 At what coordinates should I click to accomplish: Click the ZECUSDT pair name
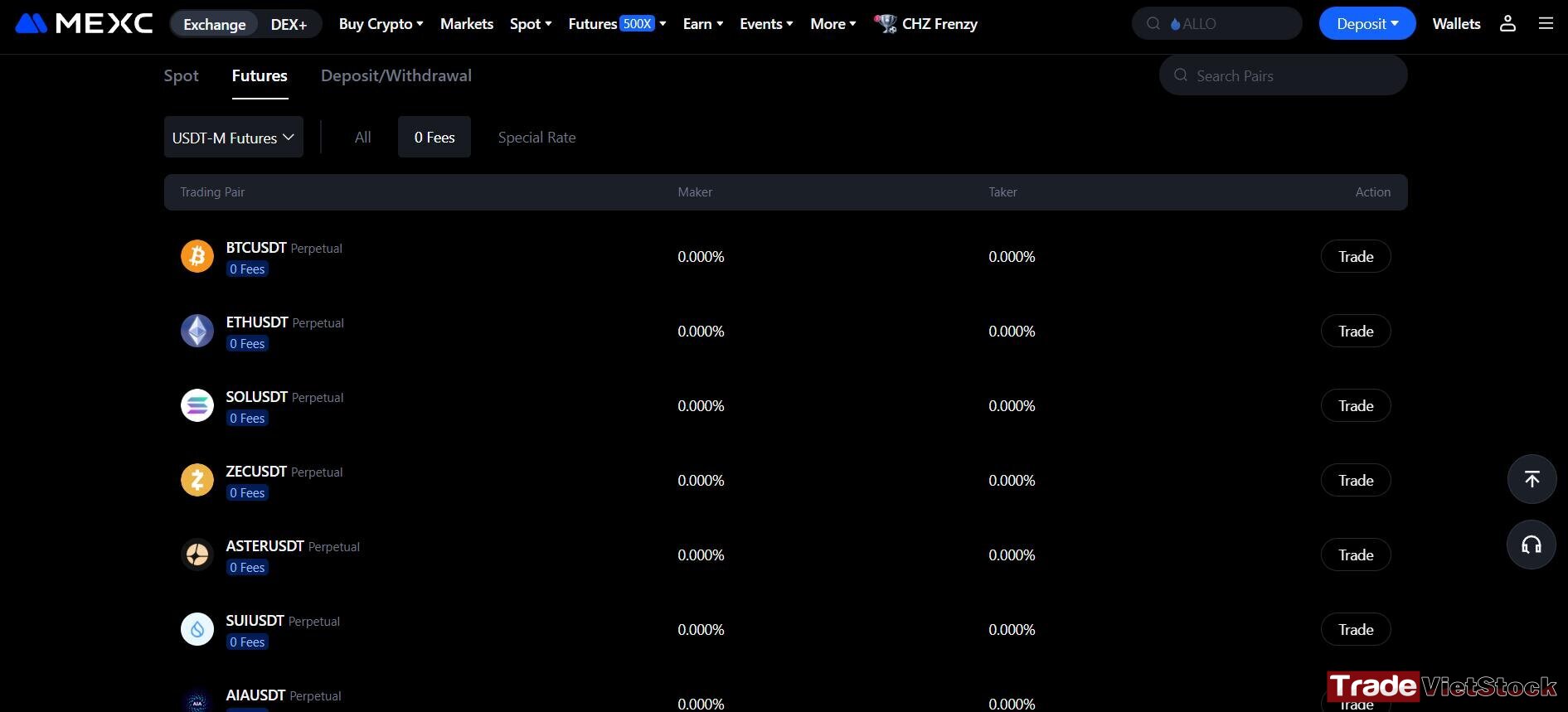click(256, 471)
